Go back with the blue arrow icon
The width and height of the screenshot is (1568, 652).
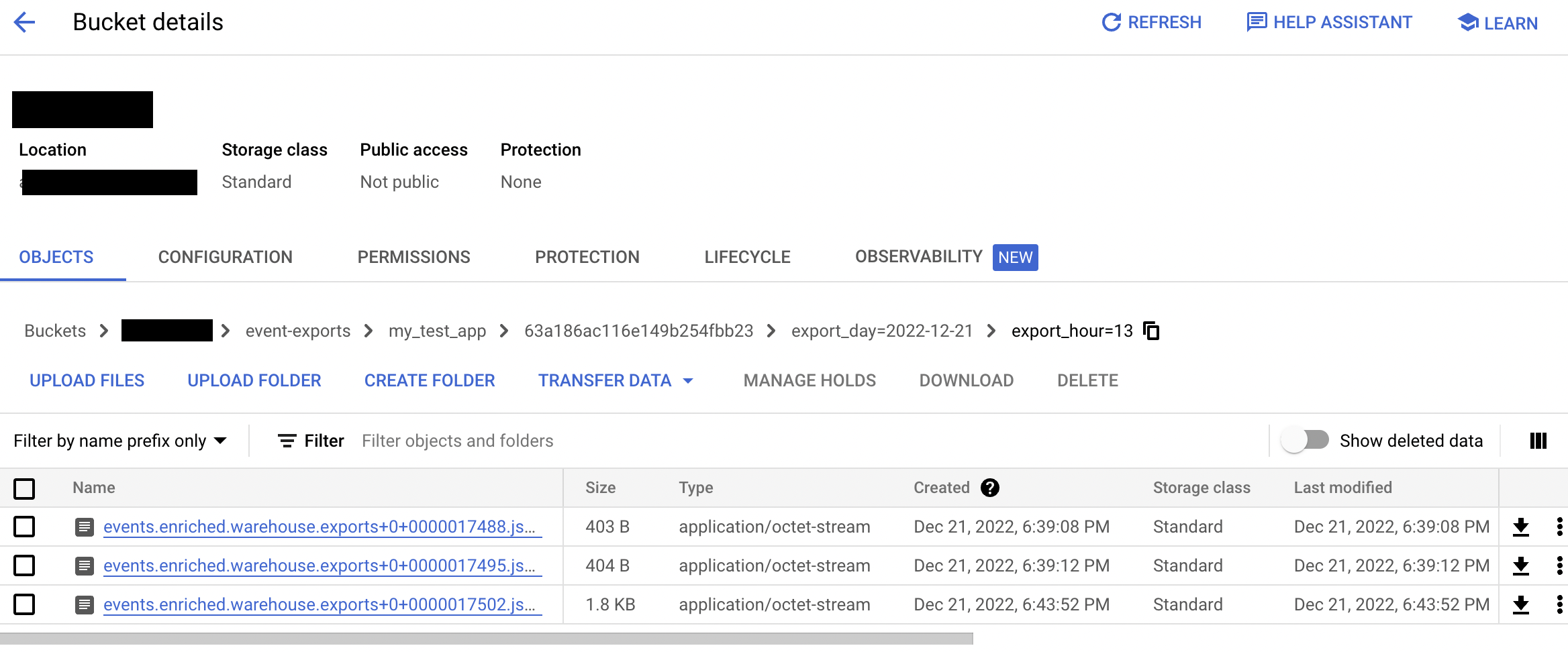point(24,22)
